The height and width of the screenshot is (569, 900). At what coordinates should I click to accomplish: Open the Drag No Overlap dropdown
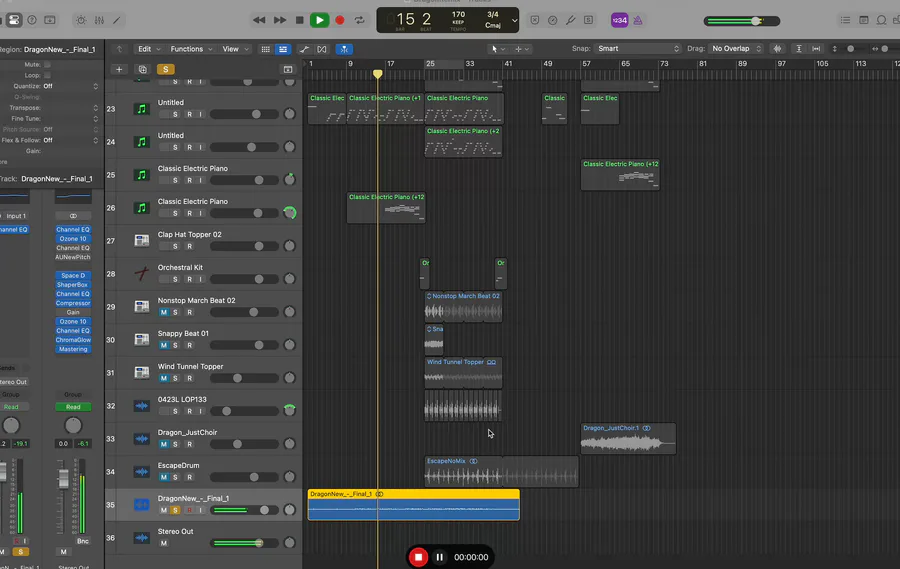coord(736,49)
